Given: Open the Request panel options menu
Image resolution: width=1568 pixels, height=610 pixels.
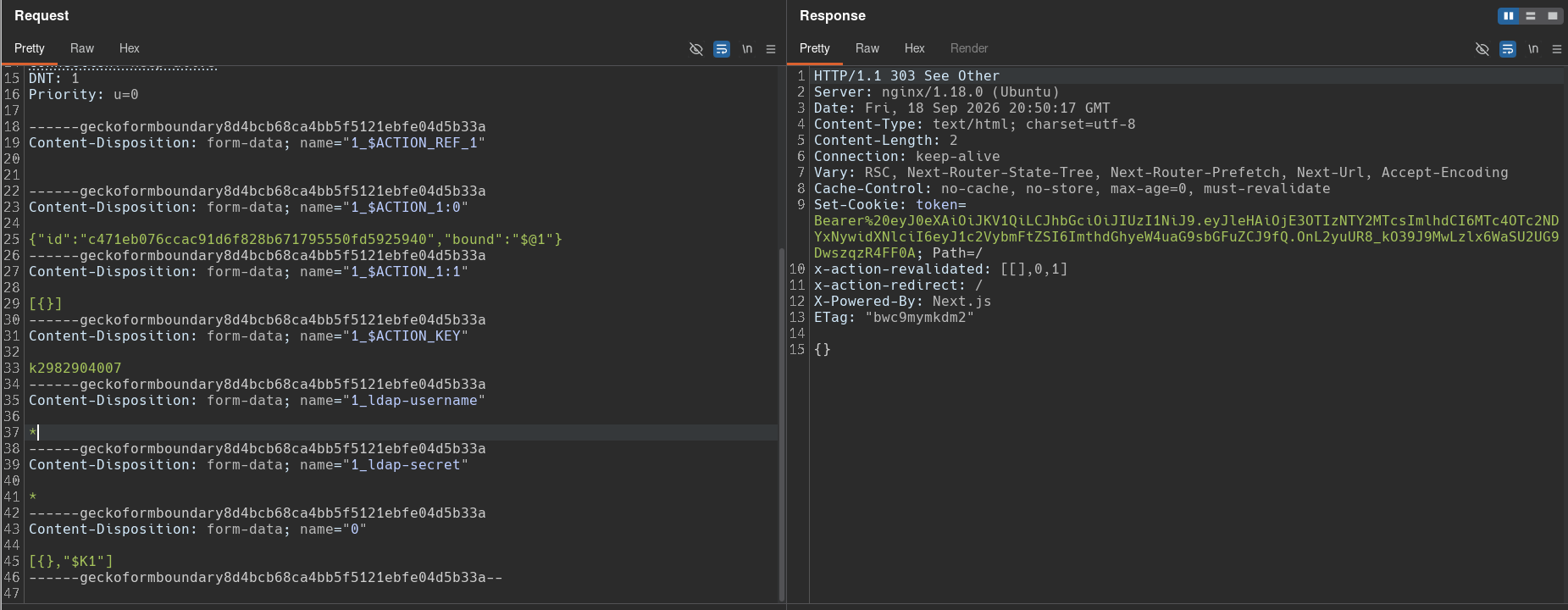Looking at the screenshot, I should [771, 49].
